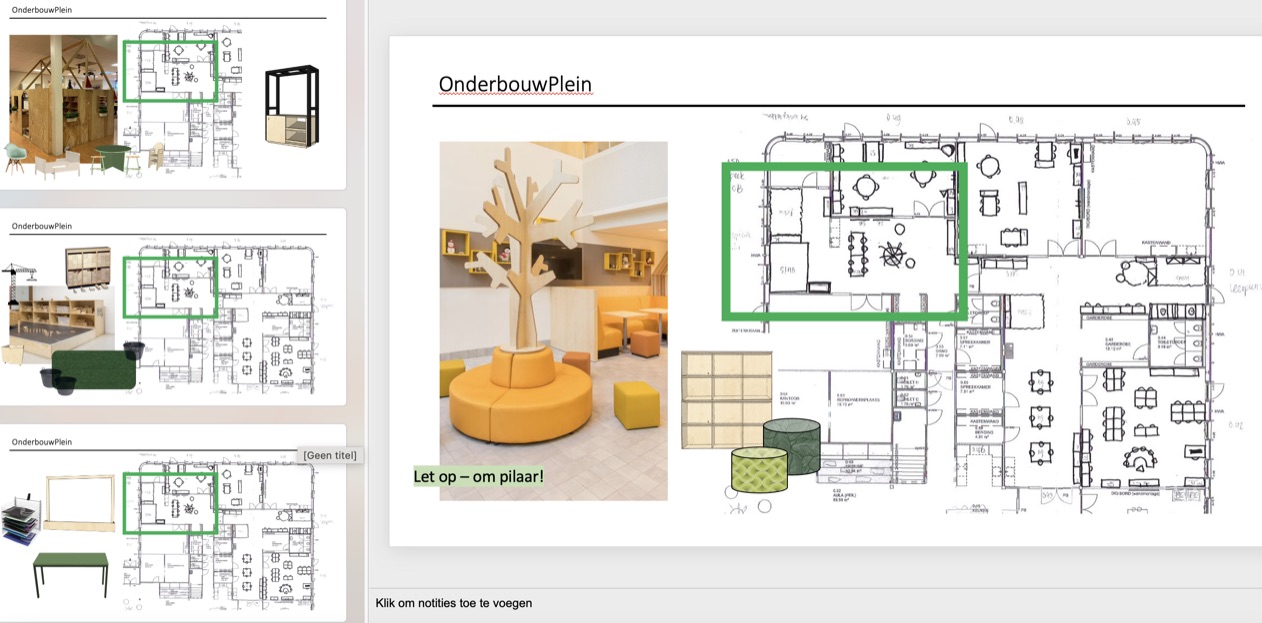Click the horizontal line under the slide title
The image size is (1262, 623).
point(838,105)
